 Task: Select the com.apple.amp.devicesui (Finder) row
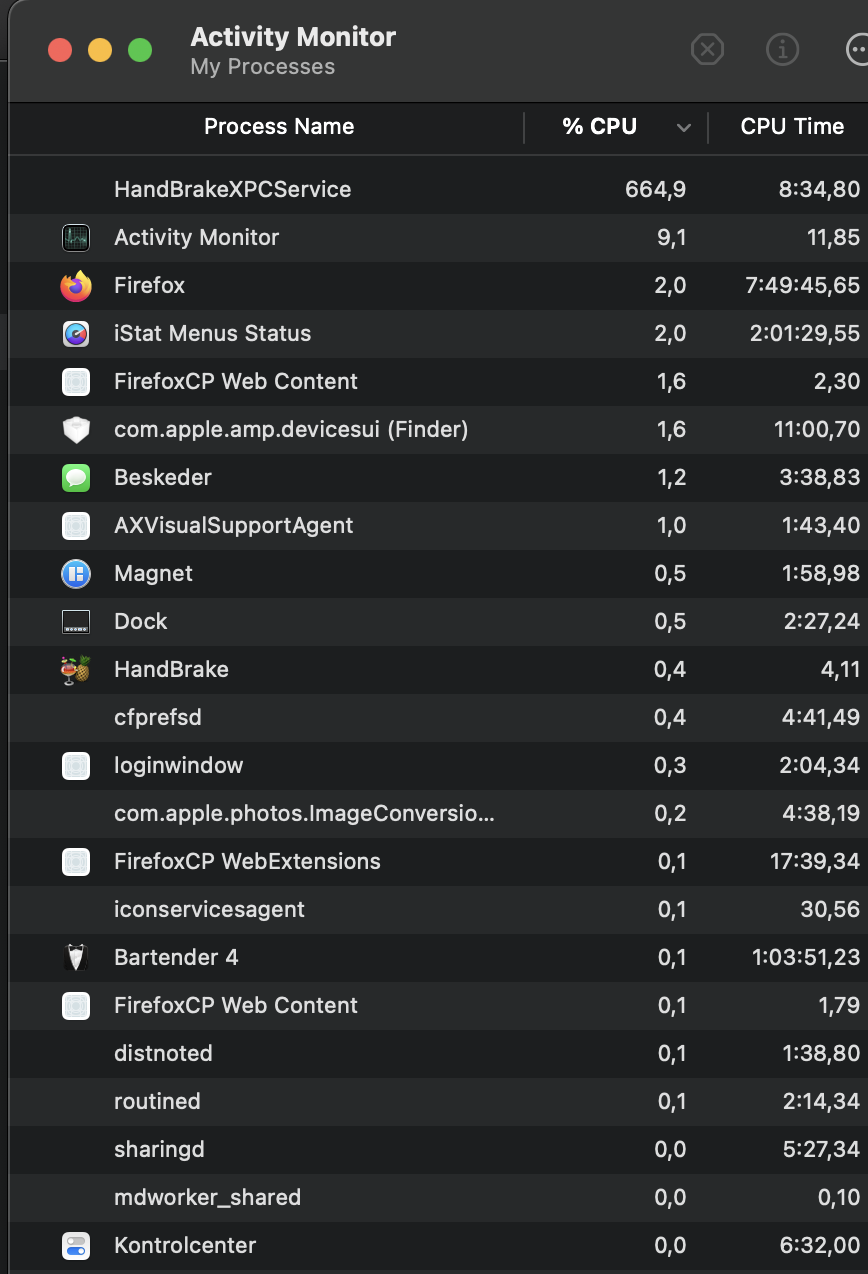click(438, 429)
